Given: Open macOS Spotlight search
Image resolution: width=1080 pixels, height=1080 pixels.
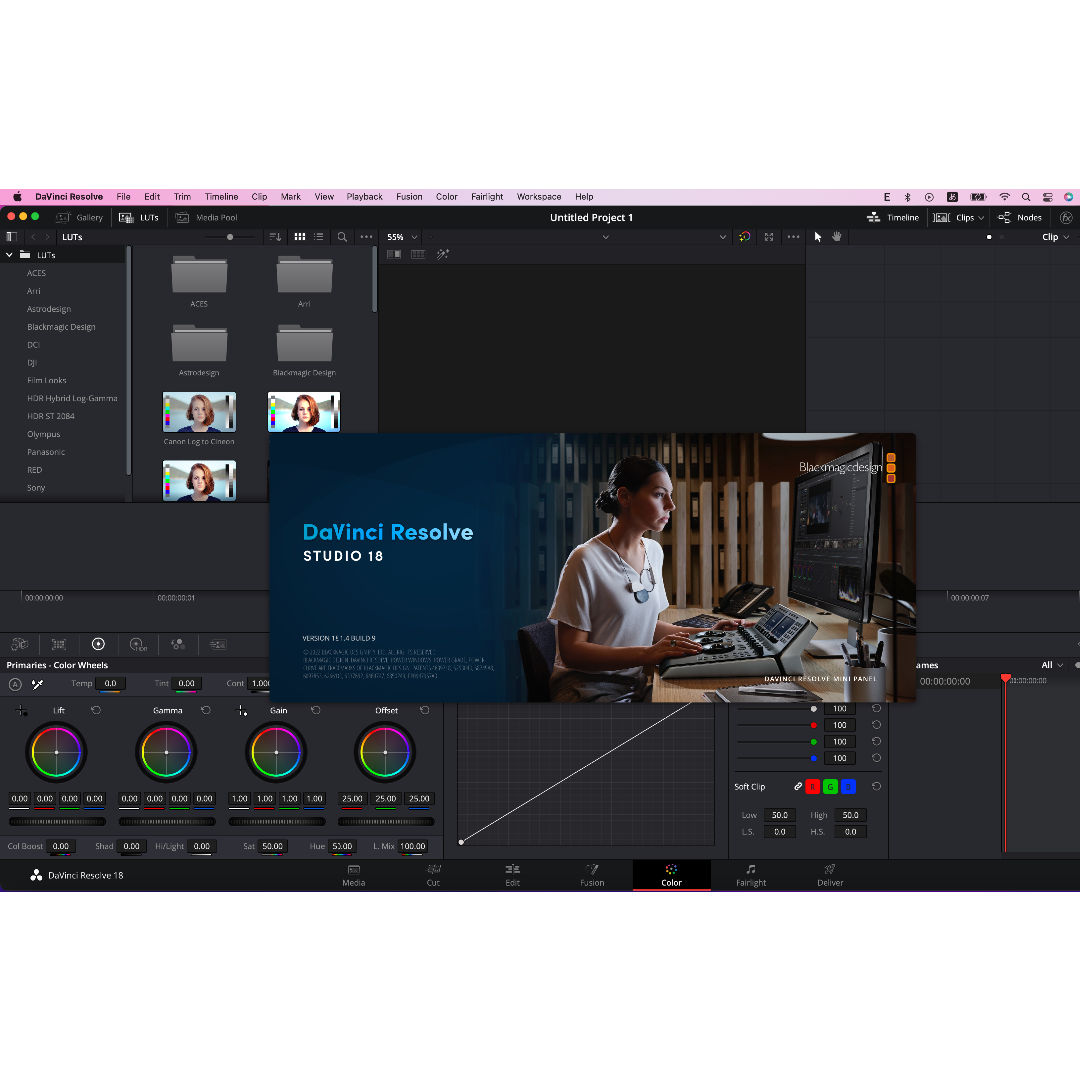Looking at the screenshot, I should pyautogui.click(x=1026, y=197).
